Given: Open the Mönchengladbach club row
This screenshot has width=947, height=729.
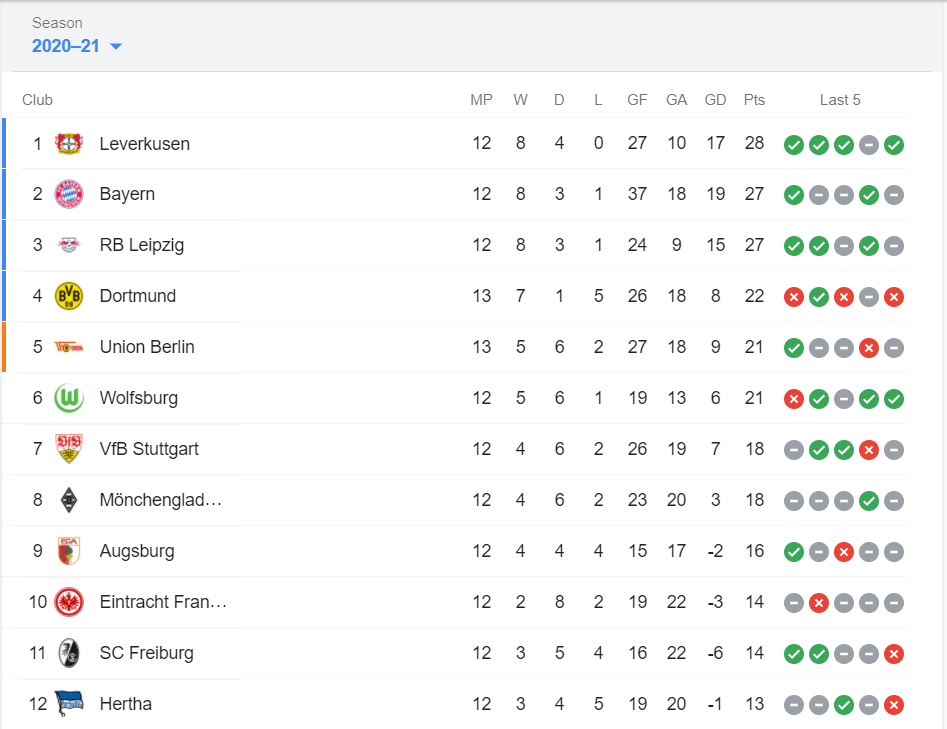Looking at the screenshot, I should [160, 500].
